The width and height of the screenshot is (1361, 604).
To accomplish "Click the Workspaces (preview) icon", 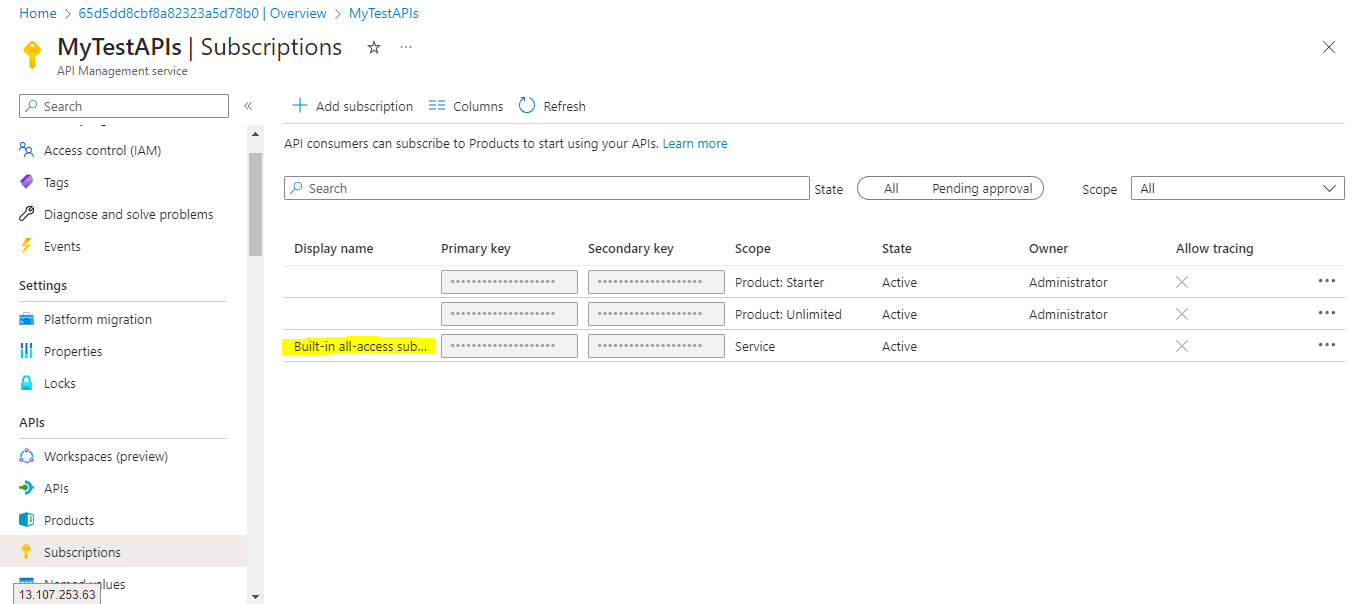I will point(27,456).
